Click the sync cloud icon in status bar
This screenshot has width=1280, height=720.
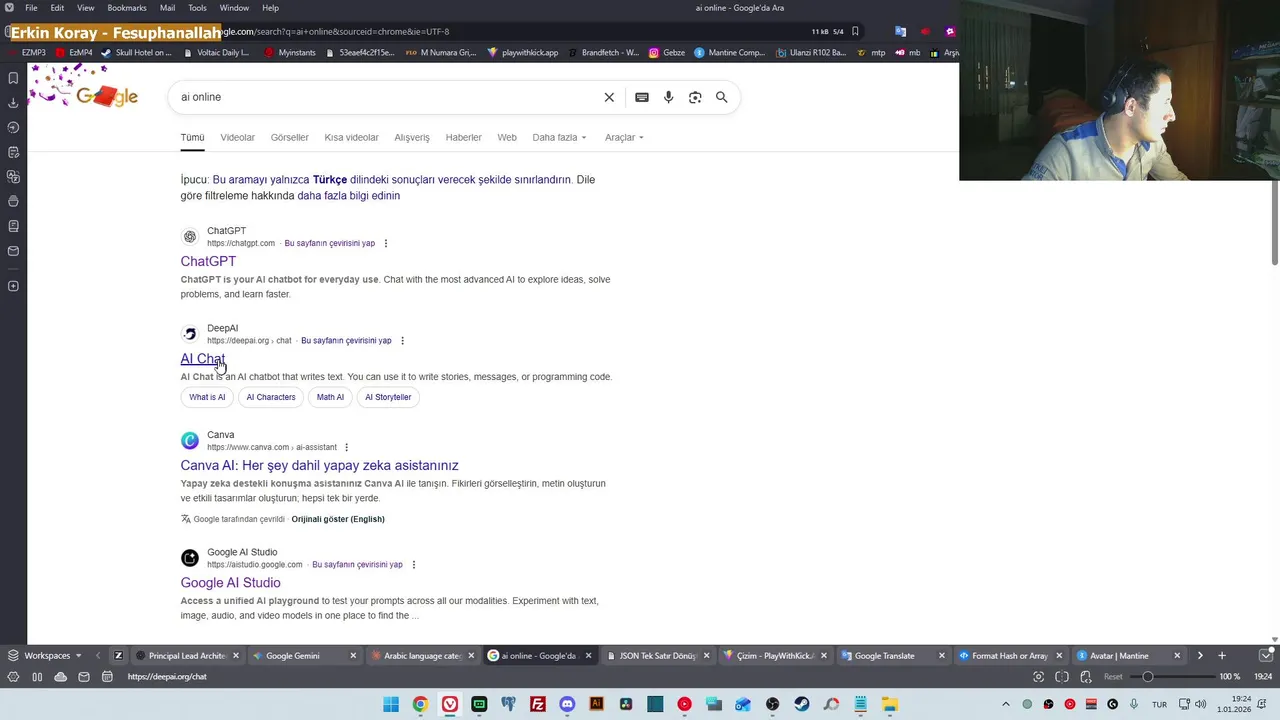coord(61,677)
